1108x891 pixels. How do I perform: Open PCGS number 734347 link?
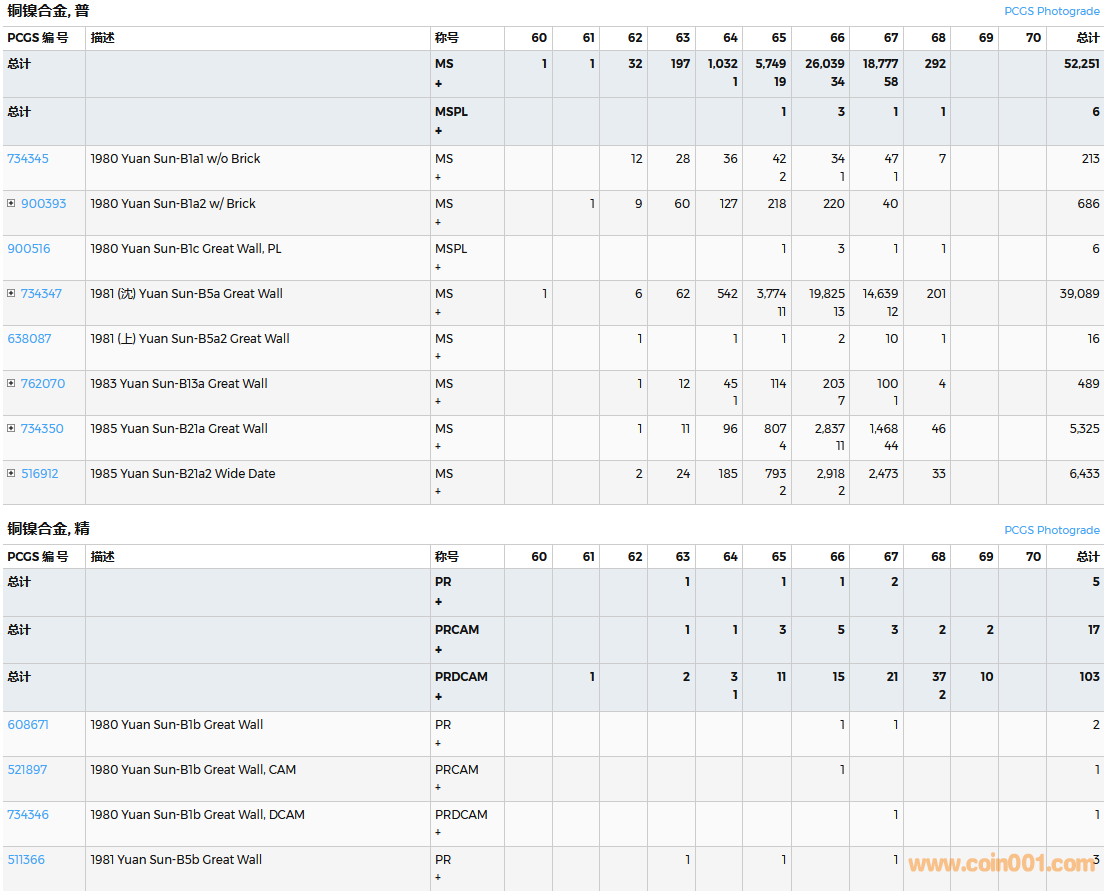tap(41, 293)
